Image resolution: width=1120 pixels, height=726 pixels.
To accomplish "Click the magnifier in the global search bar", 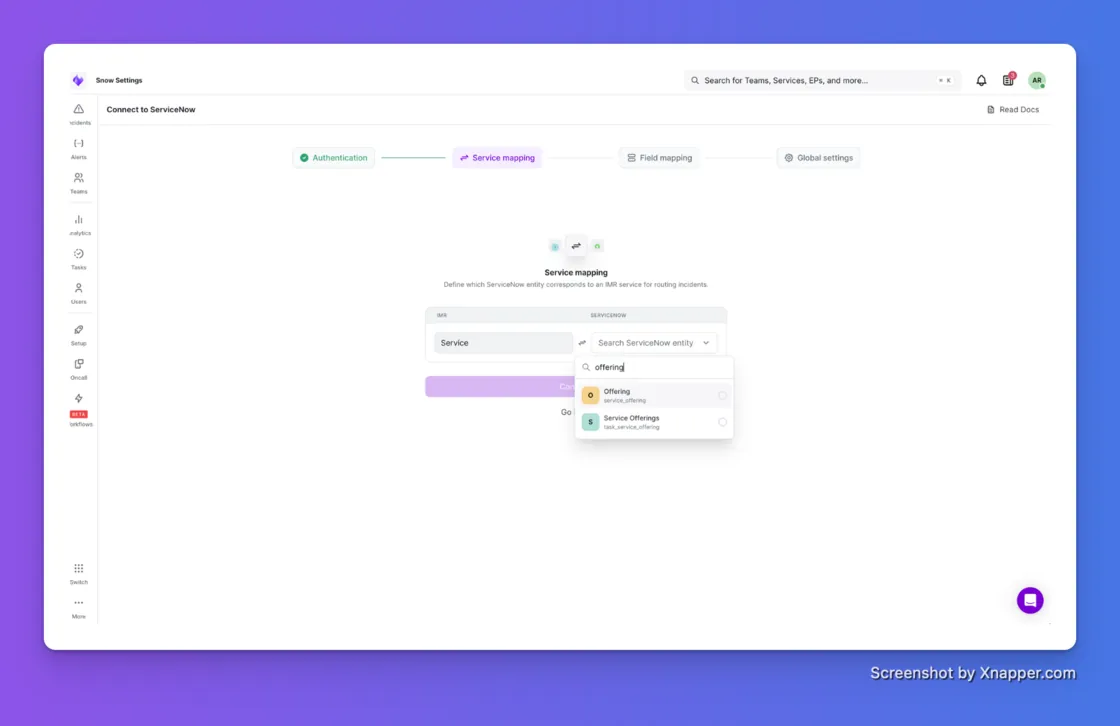I will [x=695, y=80].
